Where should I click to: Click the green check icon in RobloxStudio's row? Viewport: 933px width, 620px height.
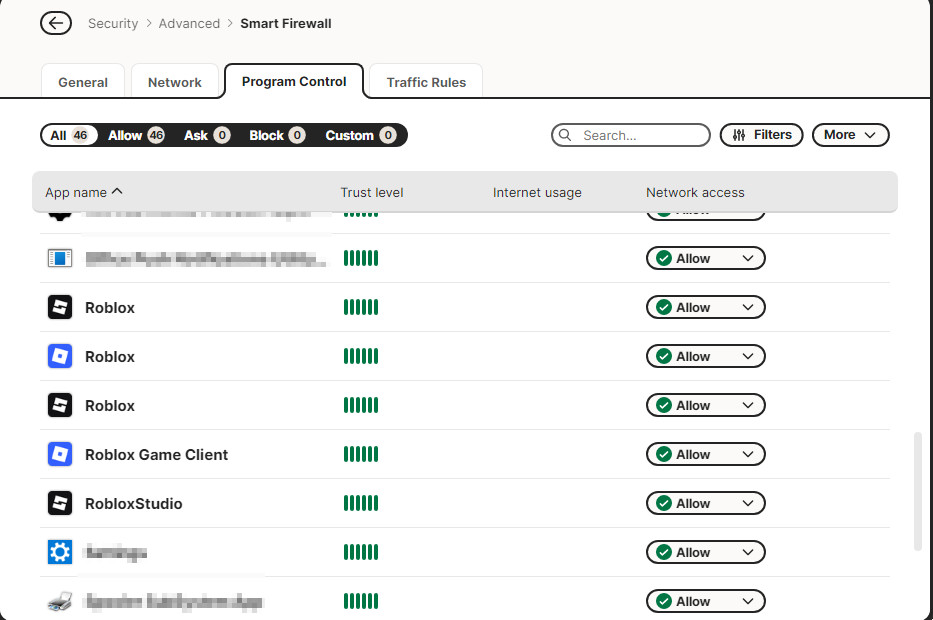[663, 504]
